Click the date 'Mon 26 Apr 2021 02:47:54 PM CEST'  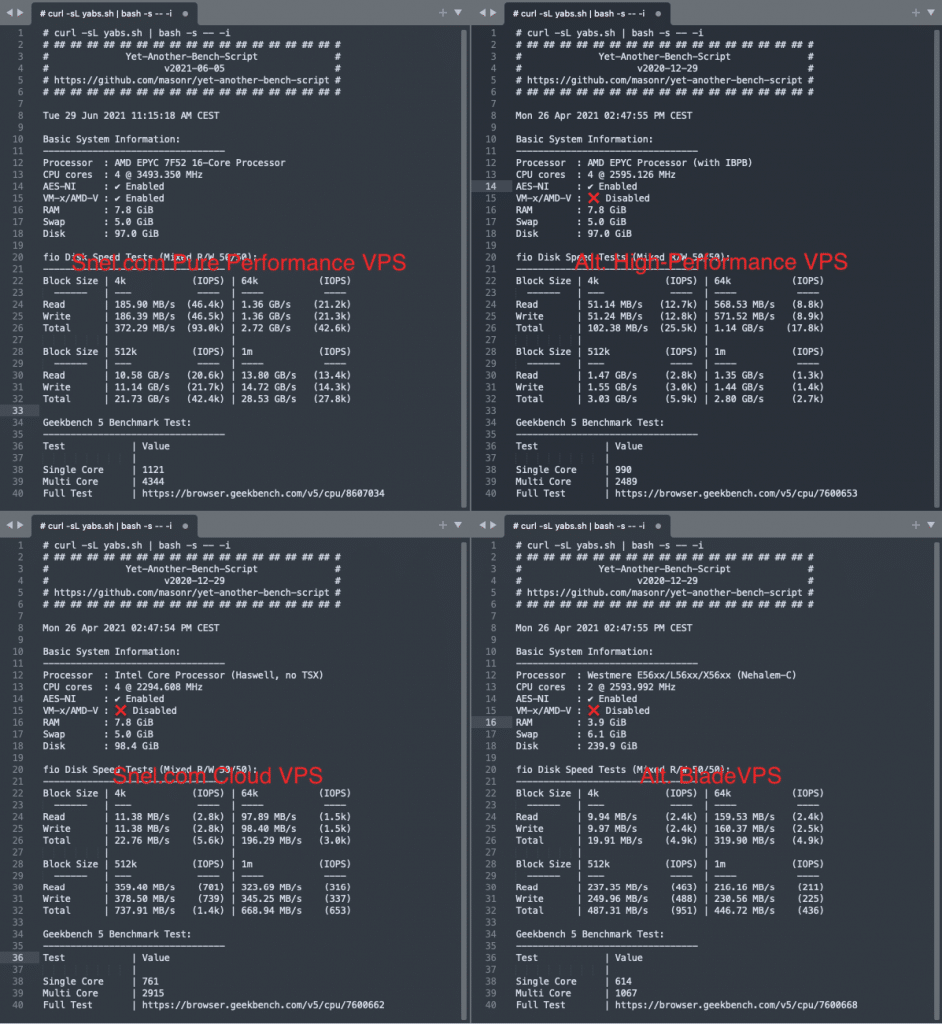(131, 628)
